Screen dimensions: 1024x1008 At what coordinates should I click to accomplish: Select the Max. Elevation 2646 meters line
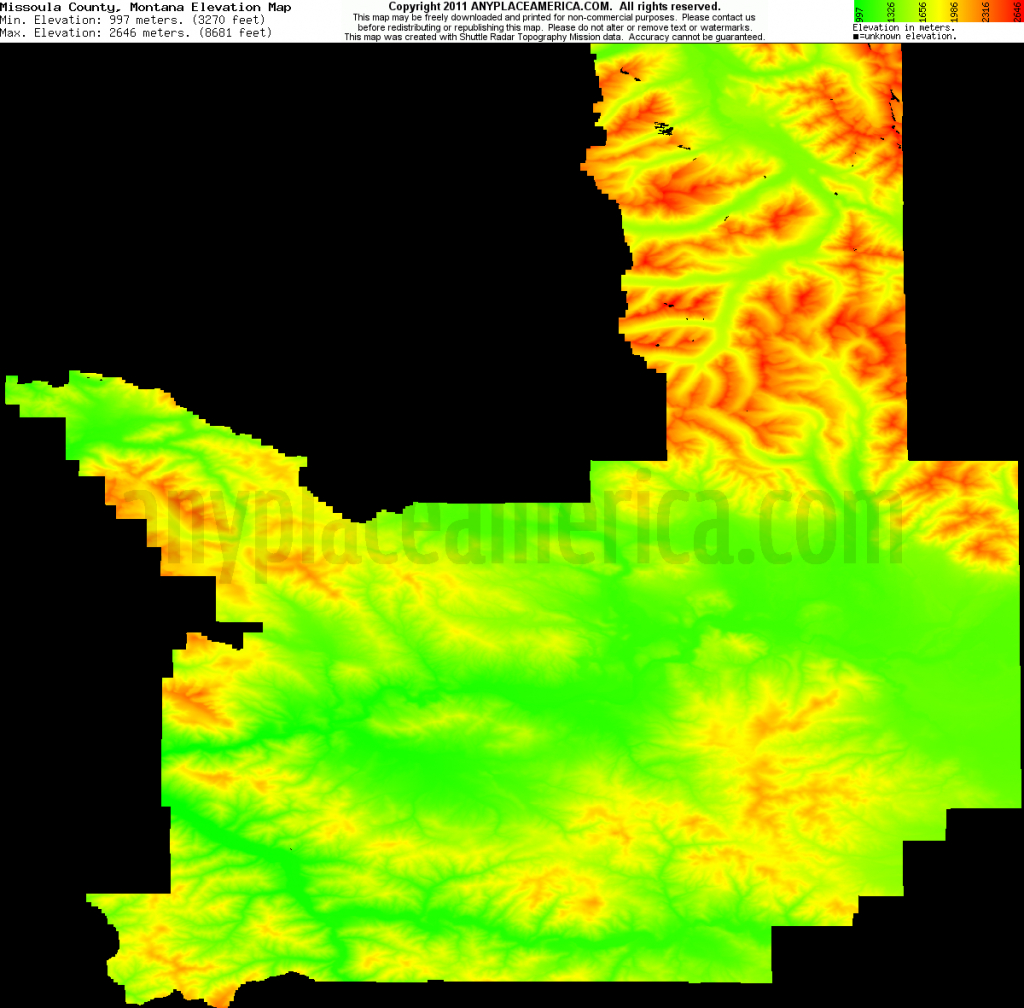tap(135, 33)
